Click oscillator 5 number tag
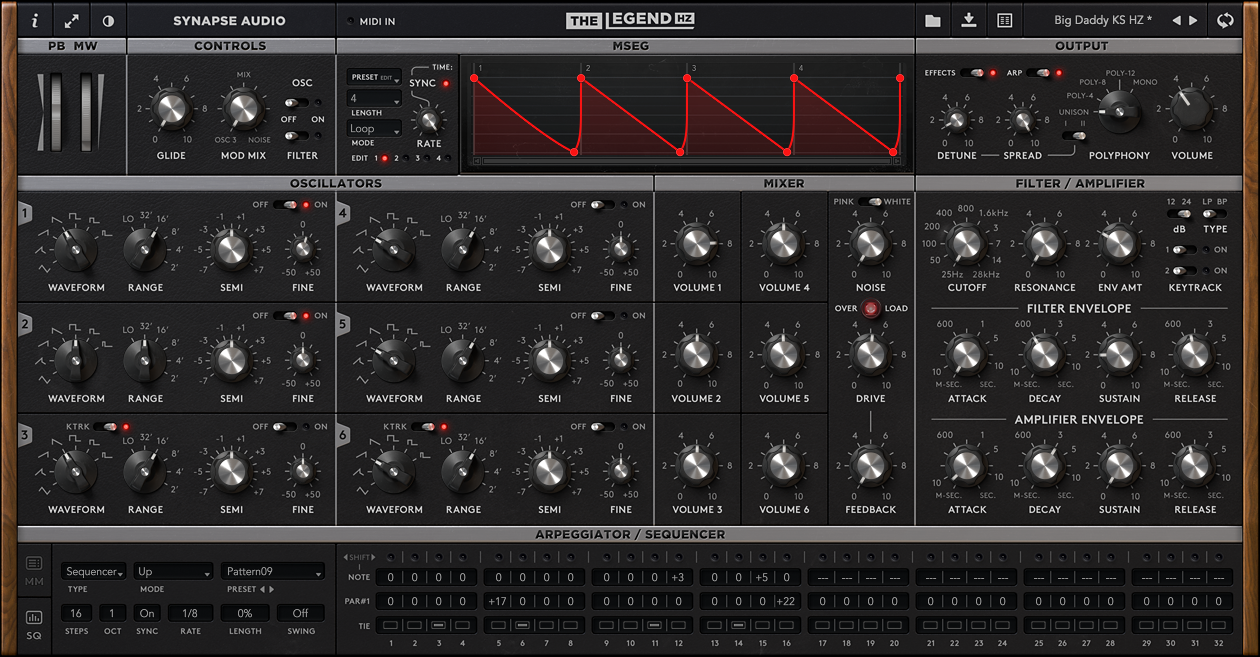1260x657 pixels. coord(343,325)
